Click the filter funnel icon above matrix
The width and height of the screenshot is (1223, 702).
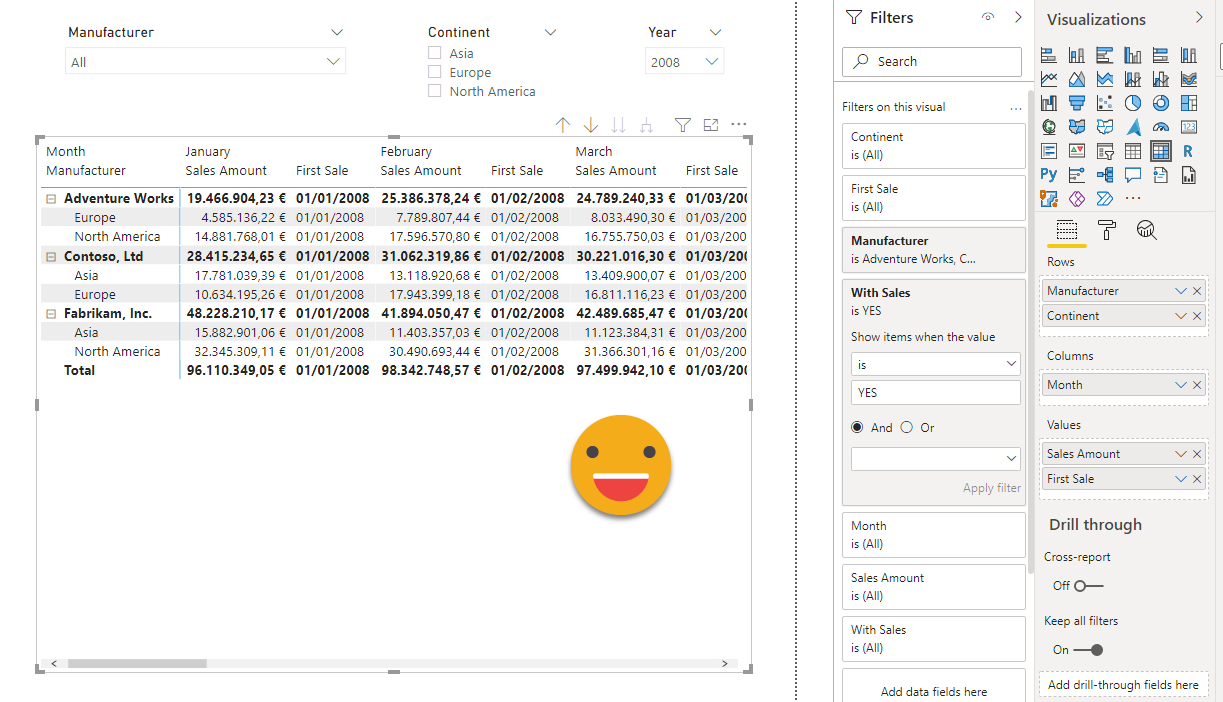(683, 125)
